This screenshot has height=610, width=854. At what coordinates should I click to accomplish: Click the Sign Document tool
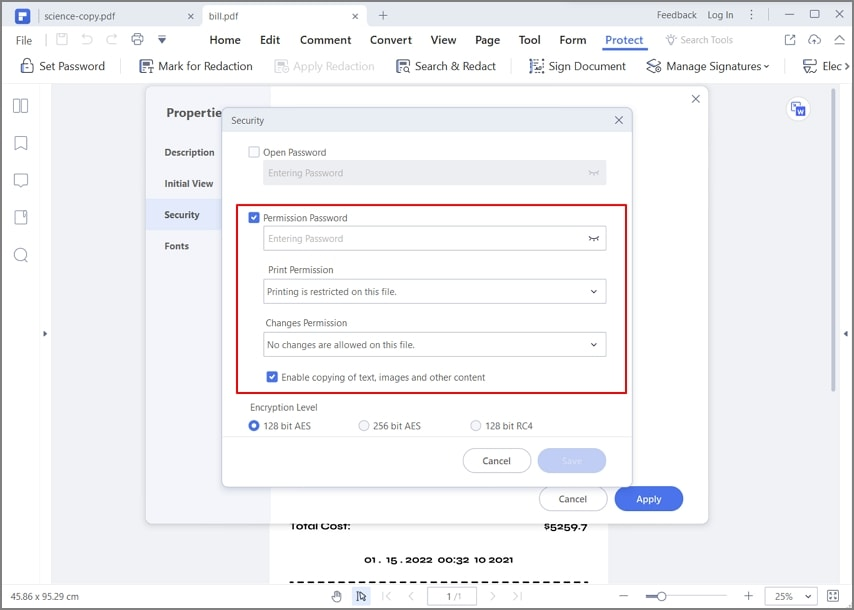click(x=578, y=66)
